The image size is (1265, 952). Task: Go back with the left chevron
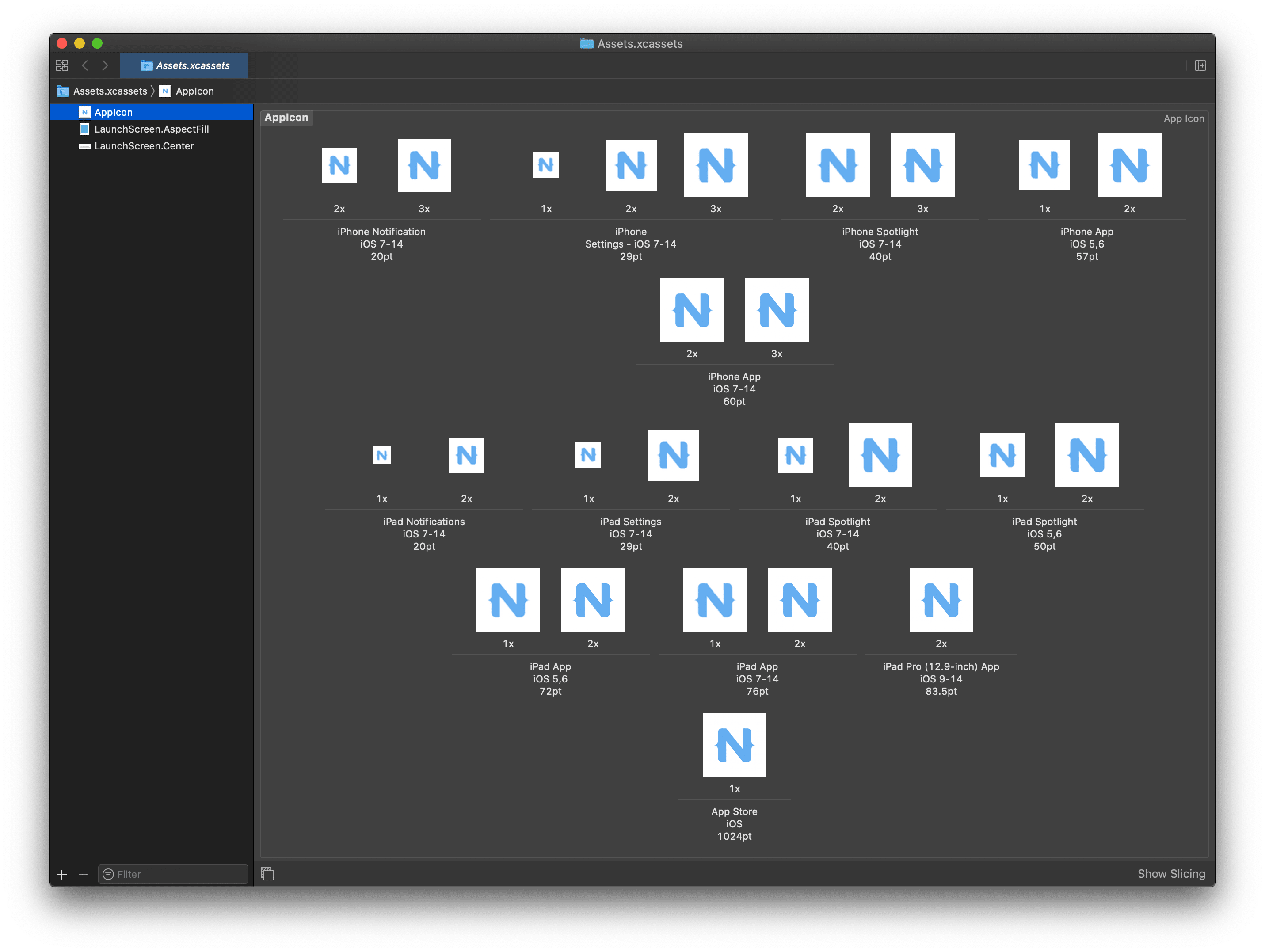tap(84, 66)
